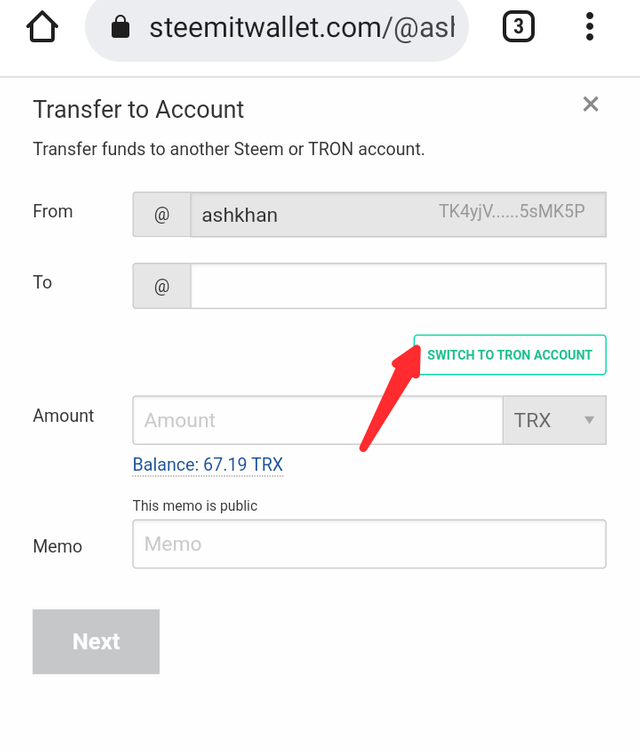Click the From field showing ashkhan
The image size is (640, 752).
tap(300, 215)
